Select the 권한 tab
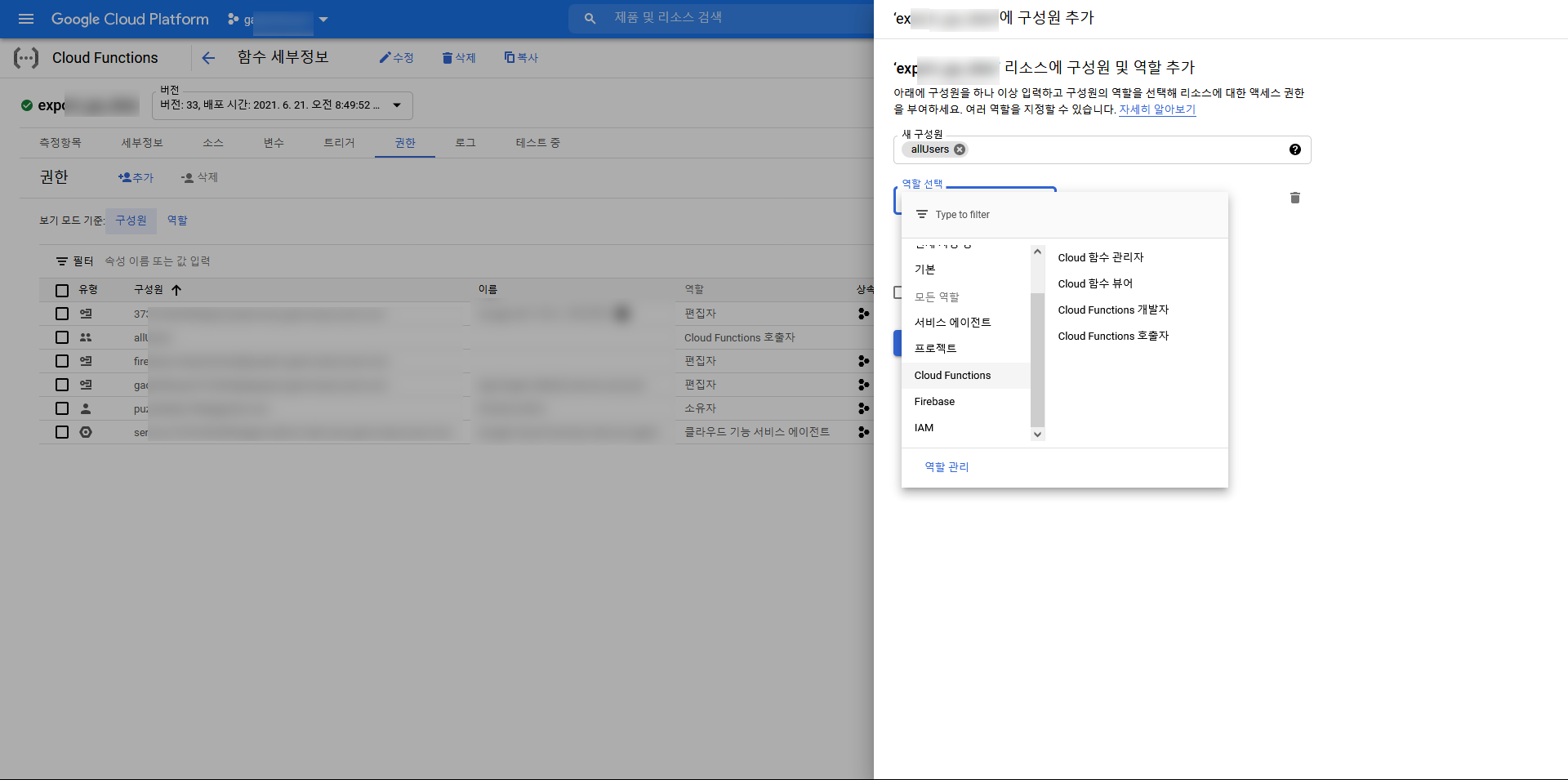1568x780 pixels. click(x=405, y=143)
